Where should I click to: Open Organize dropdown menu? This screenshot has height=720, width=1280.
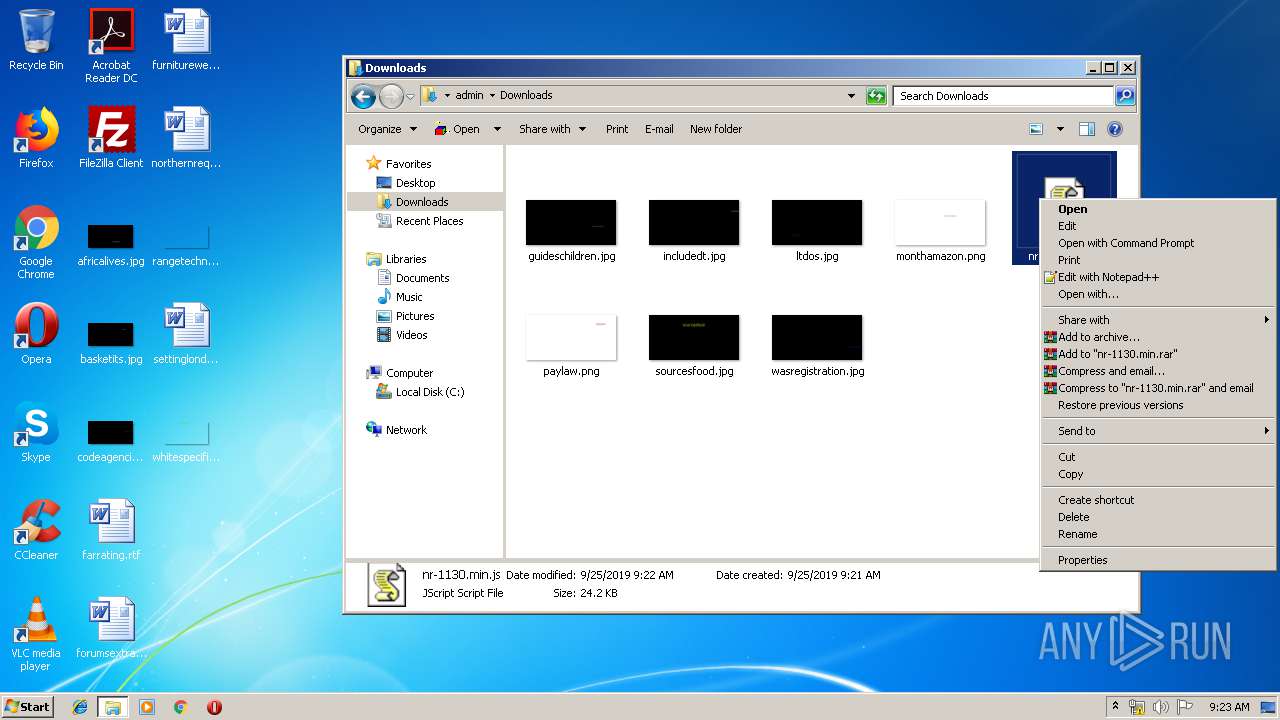[x=387, y=129]
